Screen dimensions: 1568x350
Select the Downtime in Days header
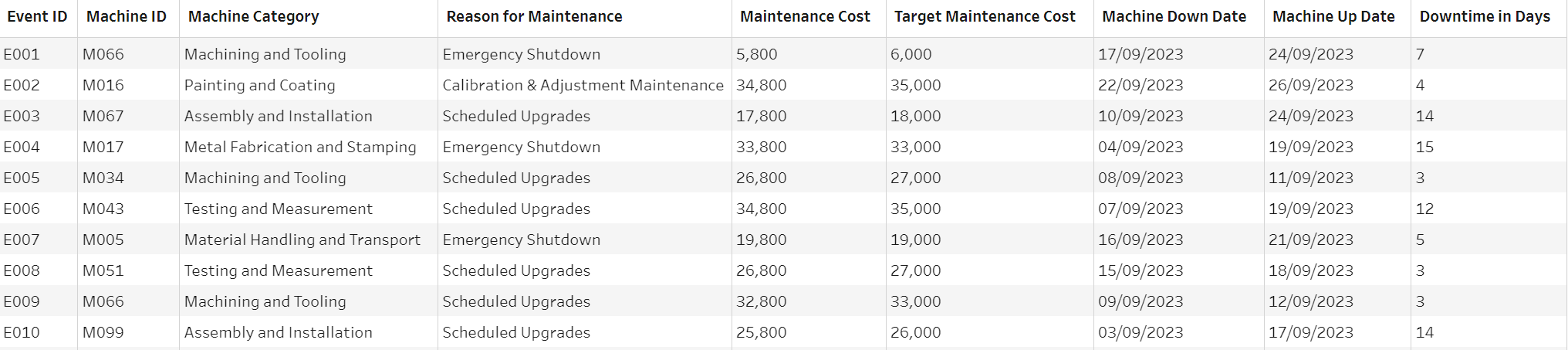click(1484, 17)
